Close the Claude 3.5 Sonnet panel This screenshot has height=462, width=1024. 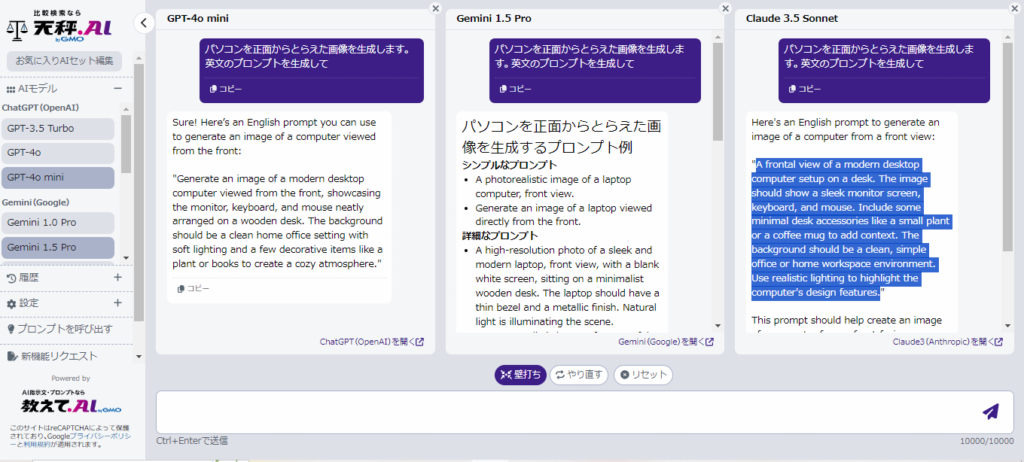click(1015, 8)
